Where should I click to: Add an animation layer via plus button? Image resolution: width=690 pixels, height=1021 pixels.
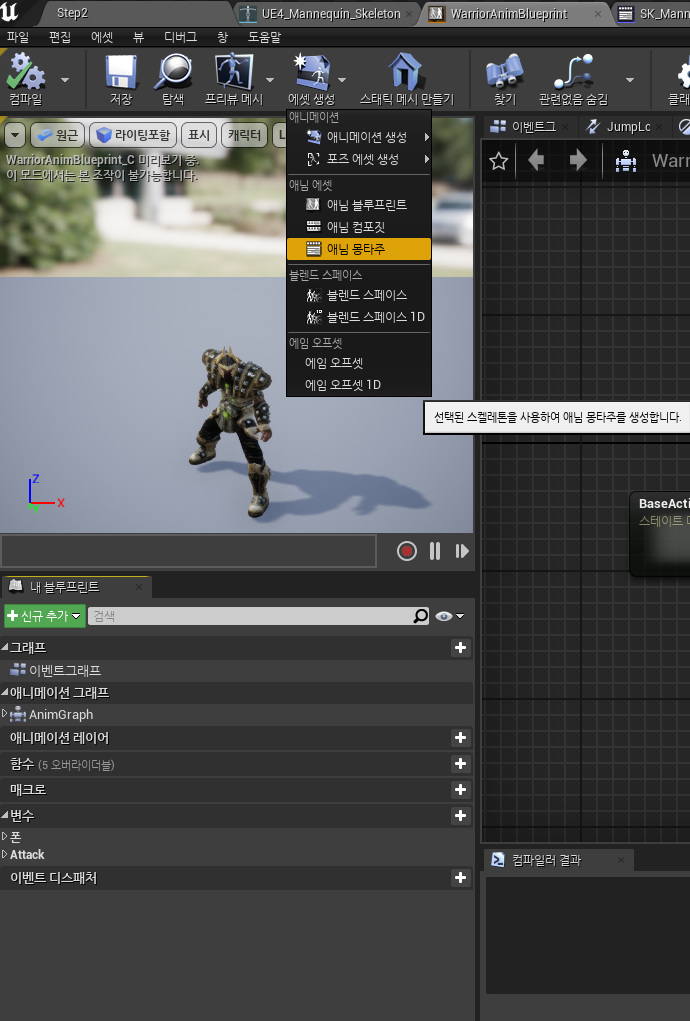460,738
